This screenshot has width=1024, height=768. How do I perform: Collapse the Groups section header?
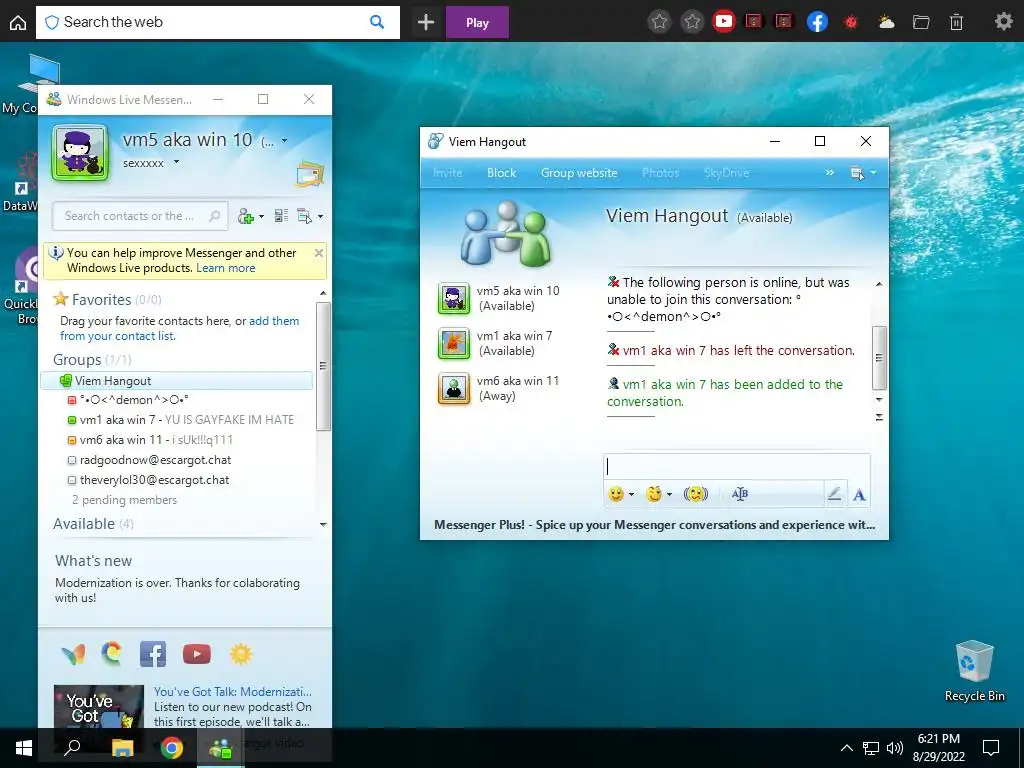click(x=92, y=359)
